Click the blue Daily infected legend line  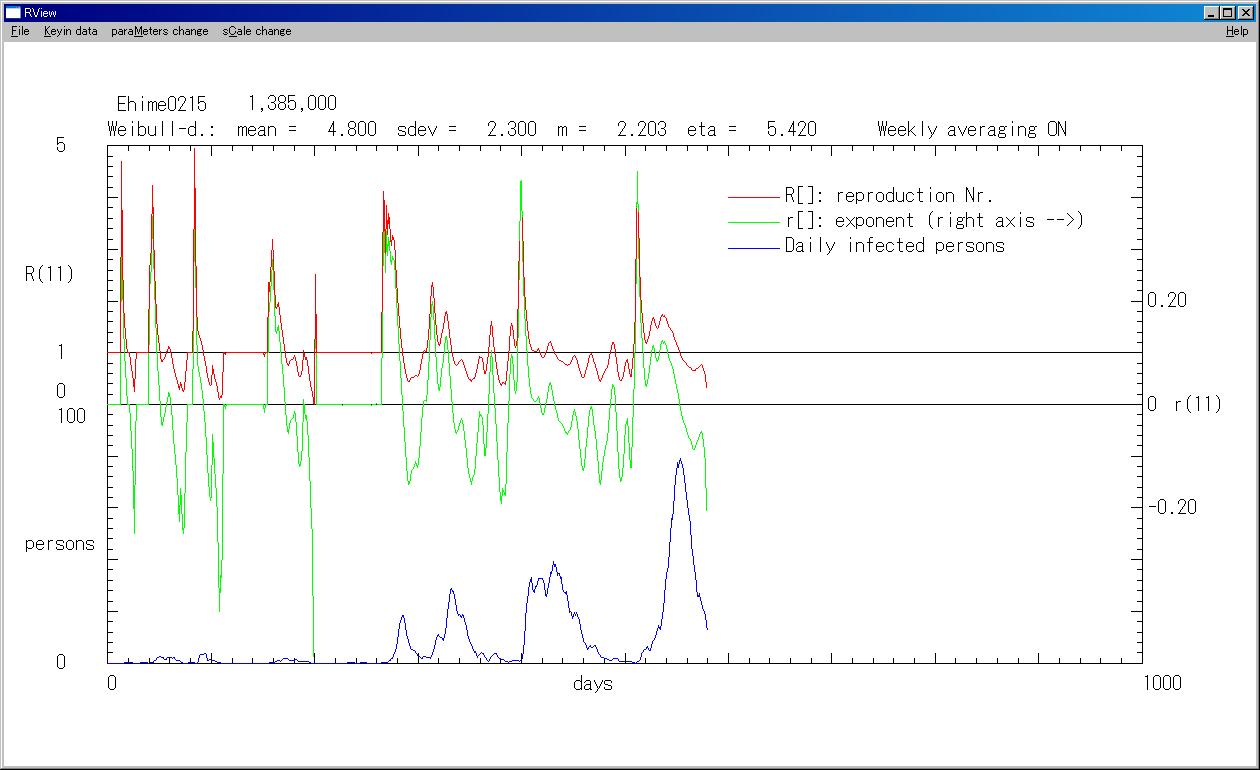tap(754, 247)
